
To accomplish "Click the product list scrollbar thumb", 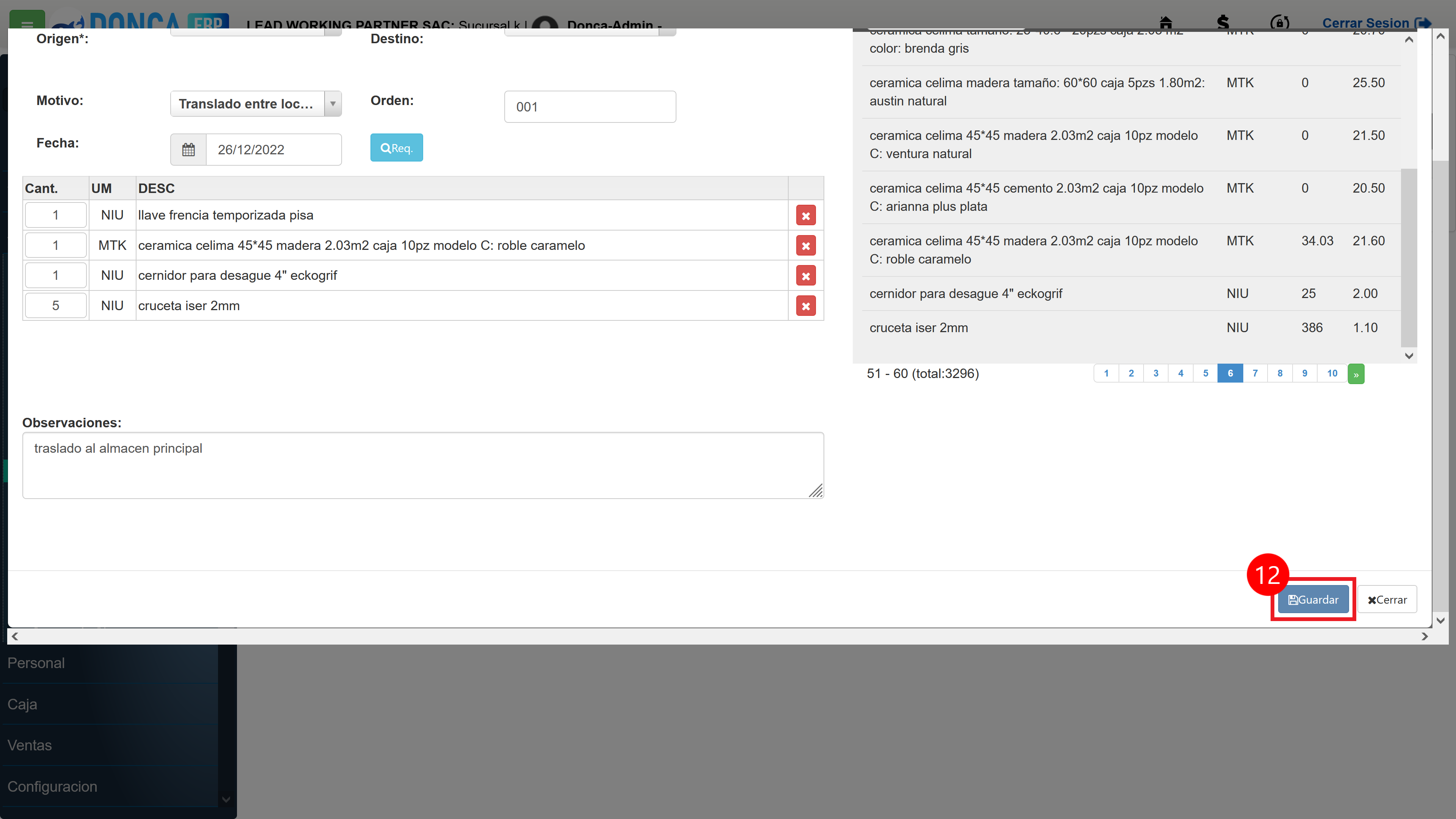I will [x=1409, y=257].
